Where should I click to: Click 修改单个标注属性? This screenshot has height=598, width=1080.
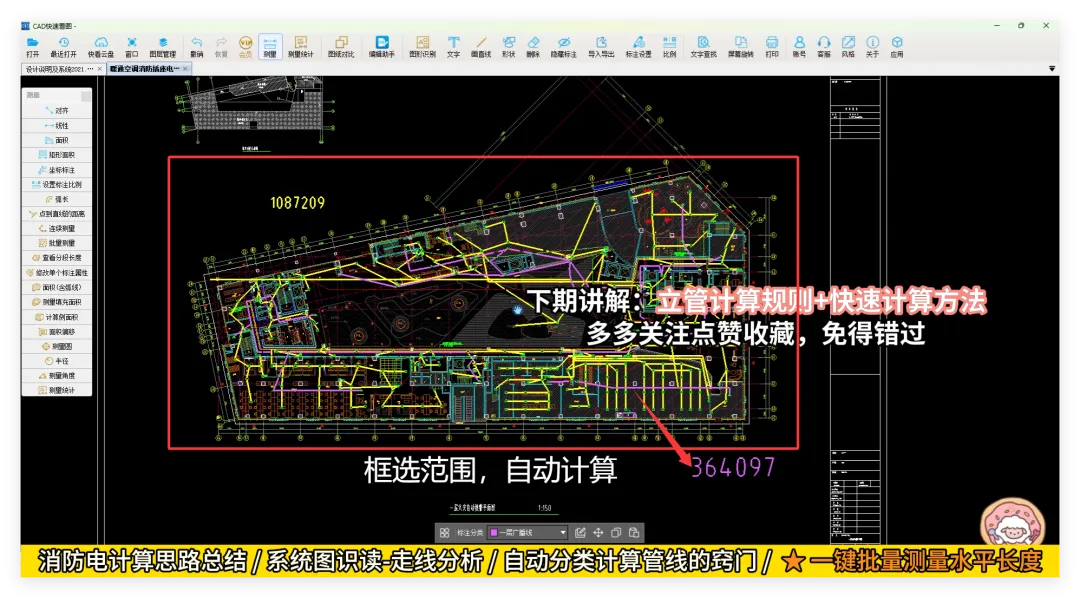click(x=56, y=273)
